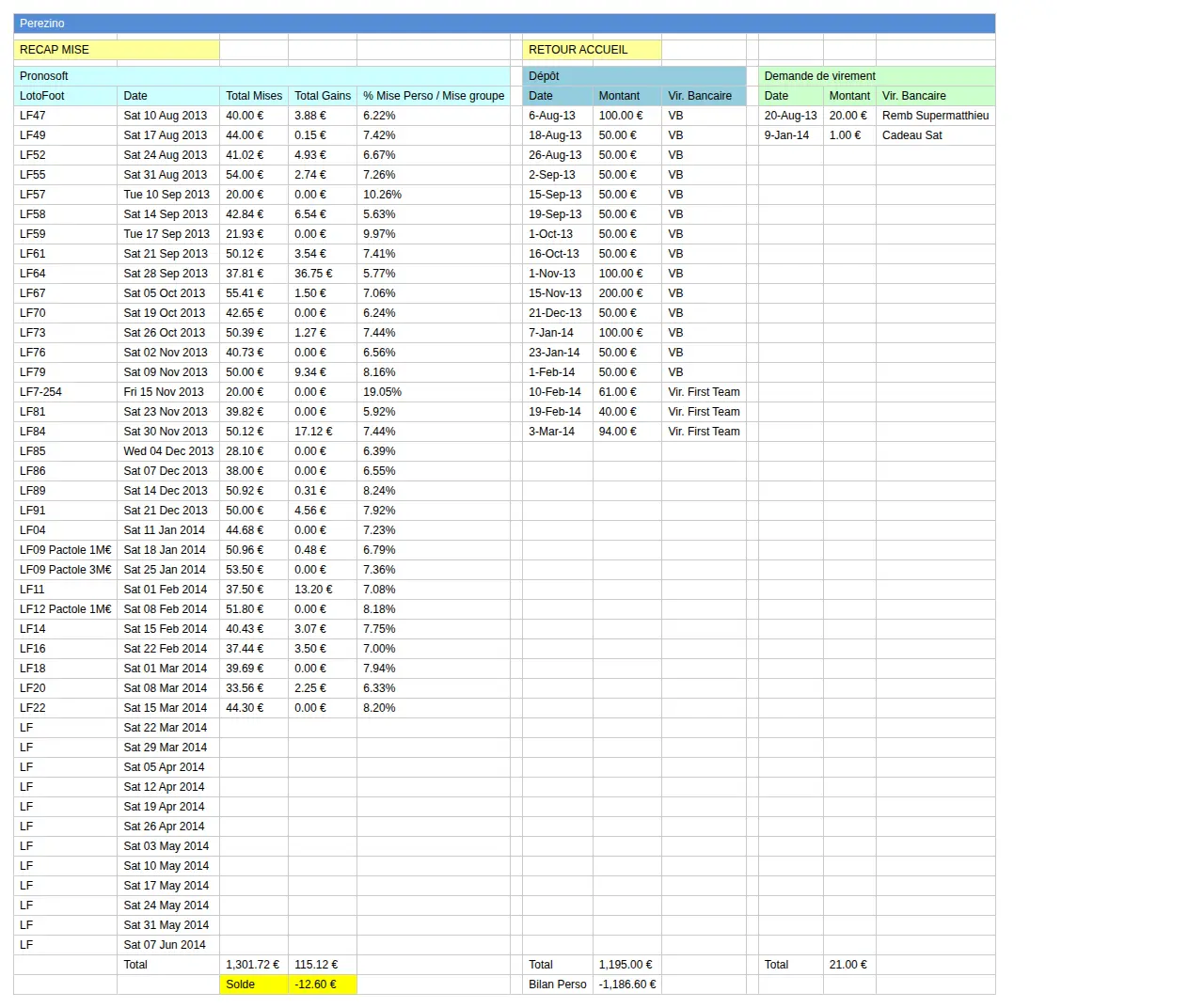Select the 10.26% percentage cell

point(434,195)
